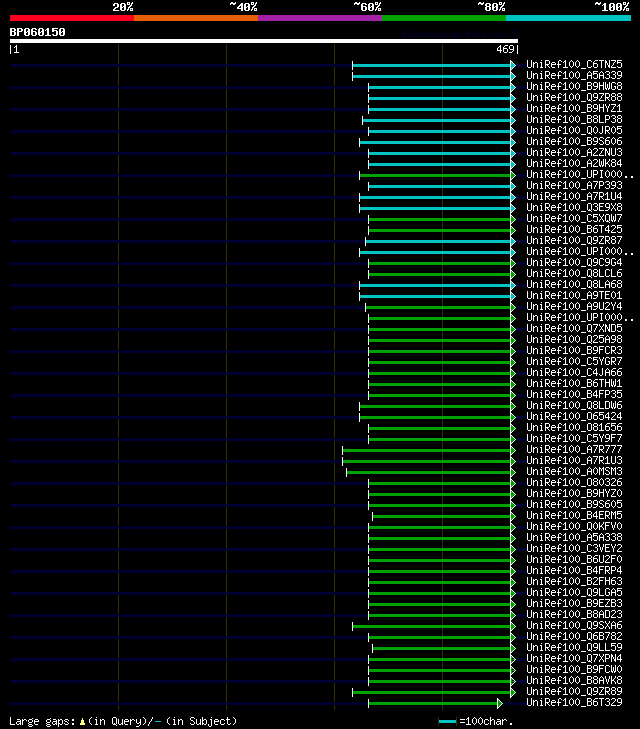Open hit UniRef100_A5A339
Image resolution: width=640 pixels, height=729 pixels.
[574, 75]
